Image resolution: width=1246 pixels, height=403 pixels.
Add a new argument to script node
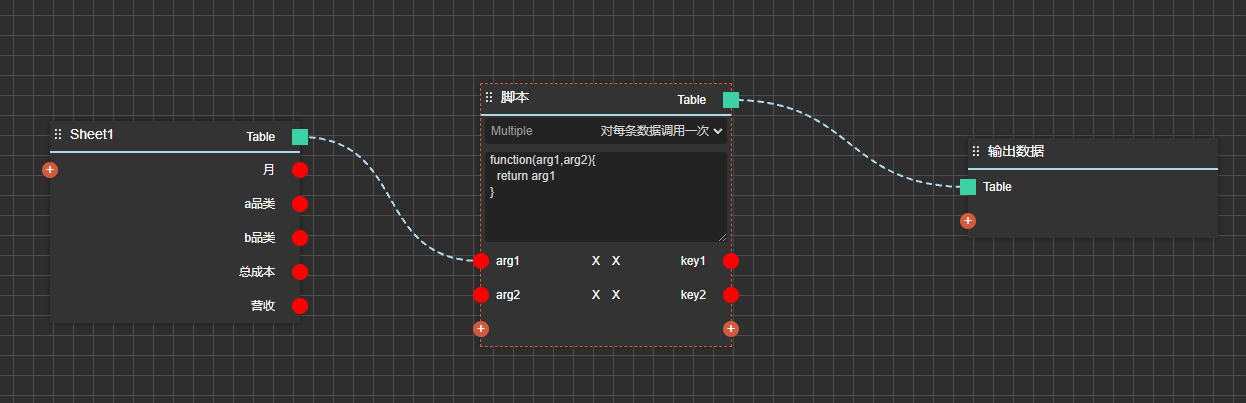[x=481, y=328]
